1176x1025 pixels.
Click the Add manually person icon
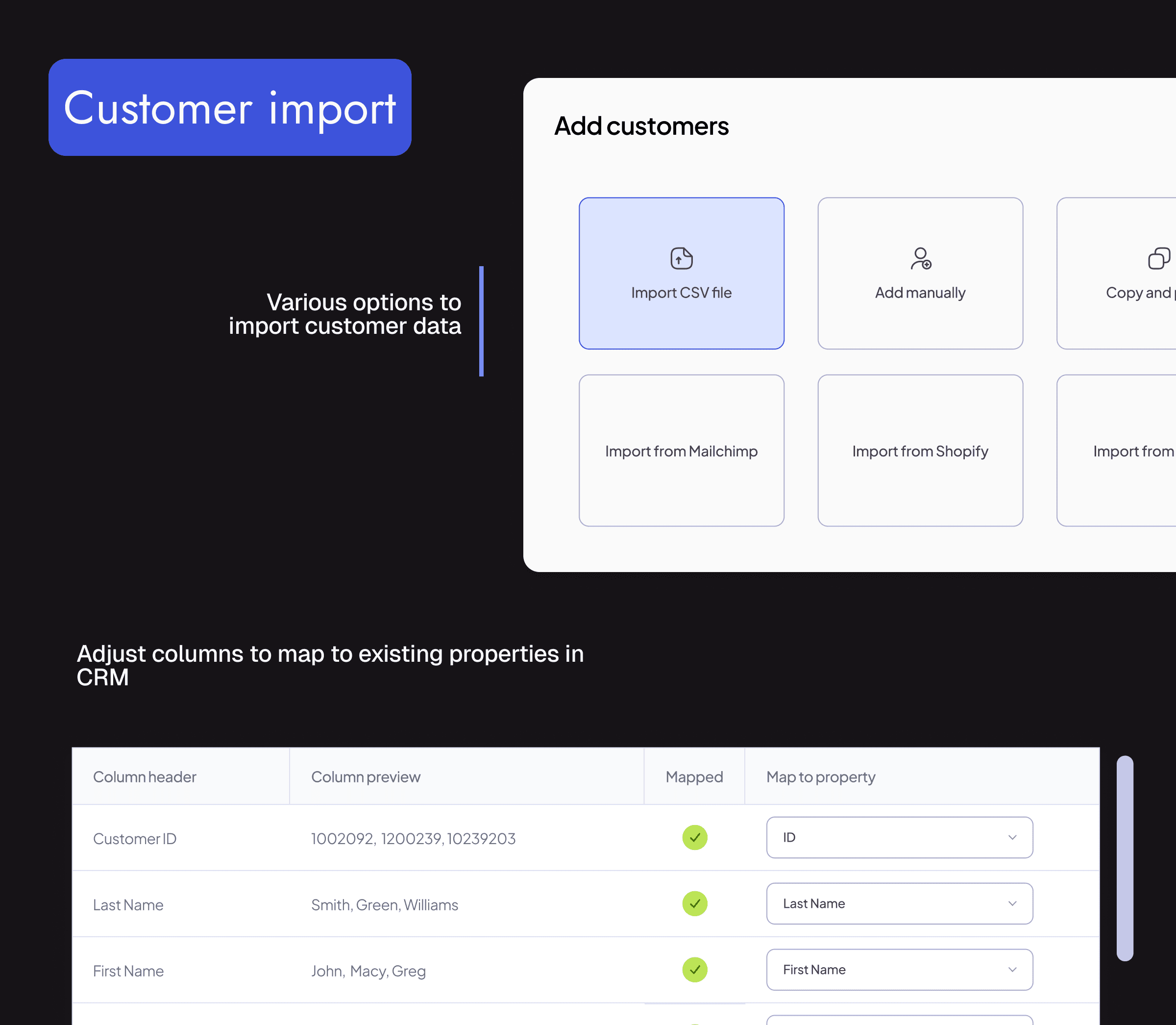920,258
